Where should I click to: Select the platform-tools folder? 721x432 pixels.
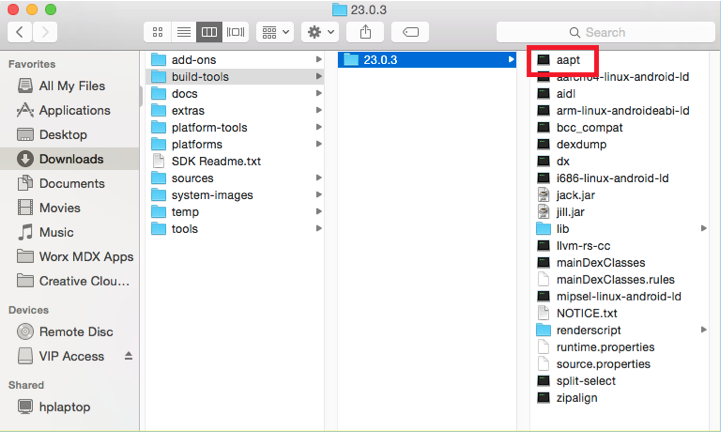pyautogui.click(x=235, y=127)
